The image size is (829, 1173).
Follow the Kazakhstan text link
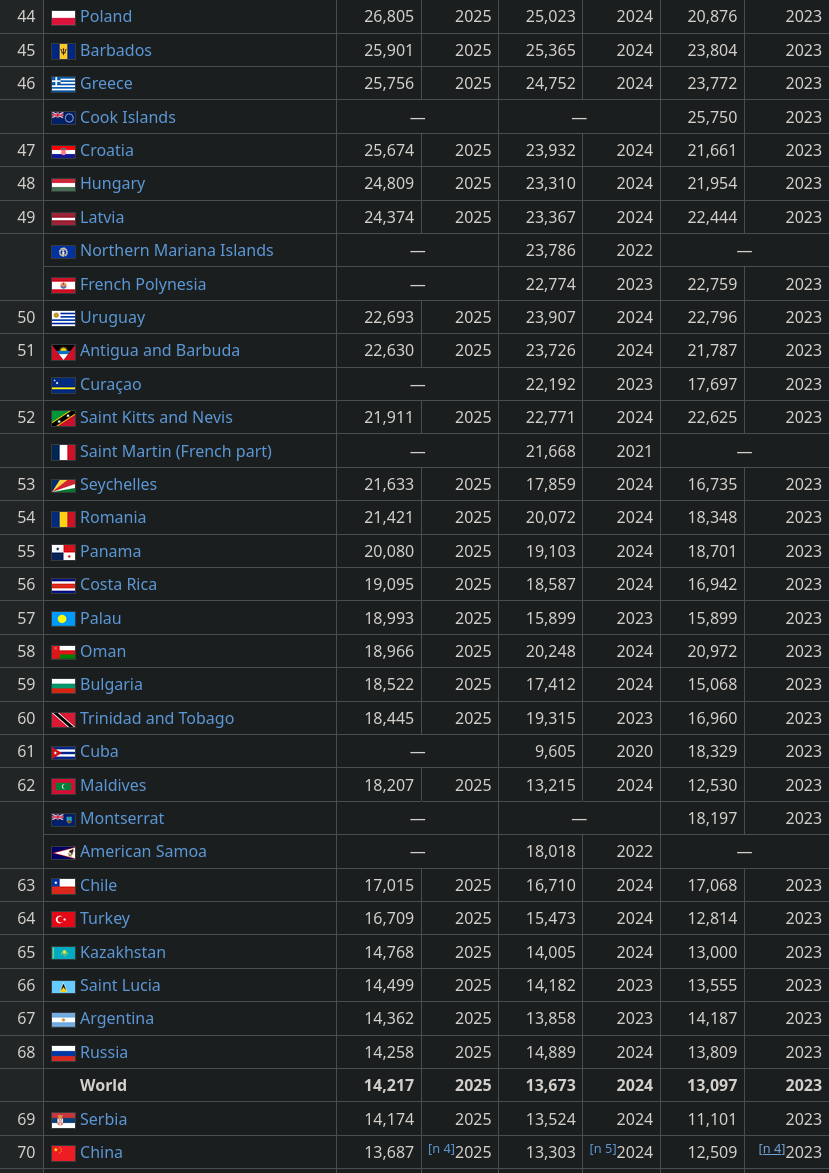[x=123, y=952]
